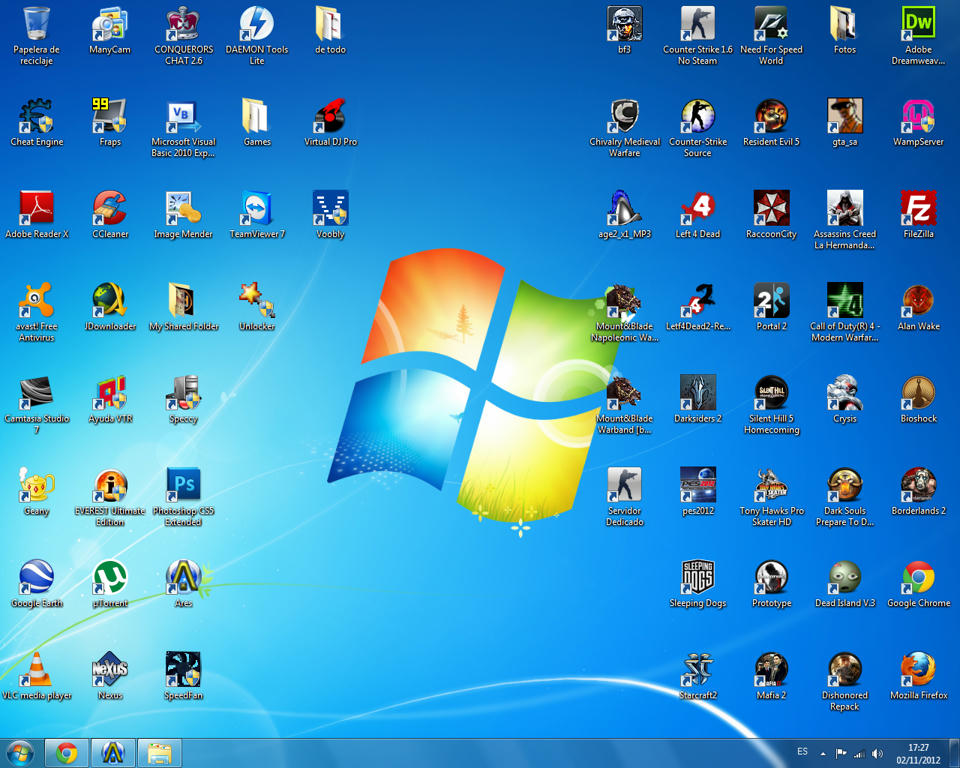Show hidden system tray icons
Screen dimensions: 960x768
pyautogui.click(x=823, y=753)
